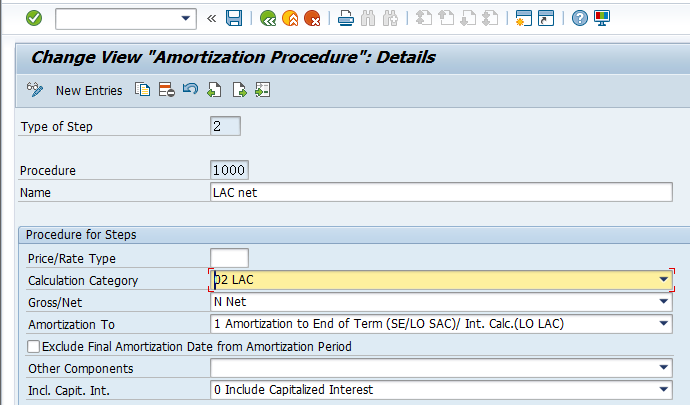Screen dimensions: 690x405
Task: Toggle Exclude Final Amortization Date checkbox
Action: (34, 347)
